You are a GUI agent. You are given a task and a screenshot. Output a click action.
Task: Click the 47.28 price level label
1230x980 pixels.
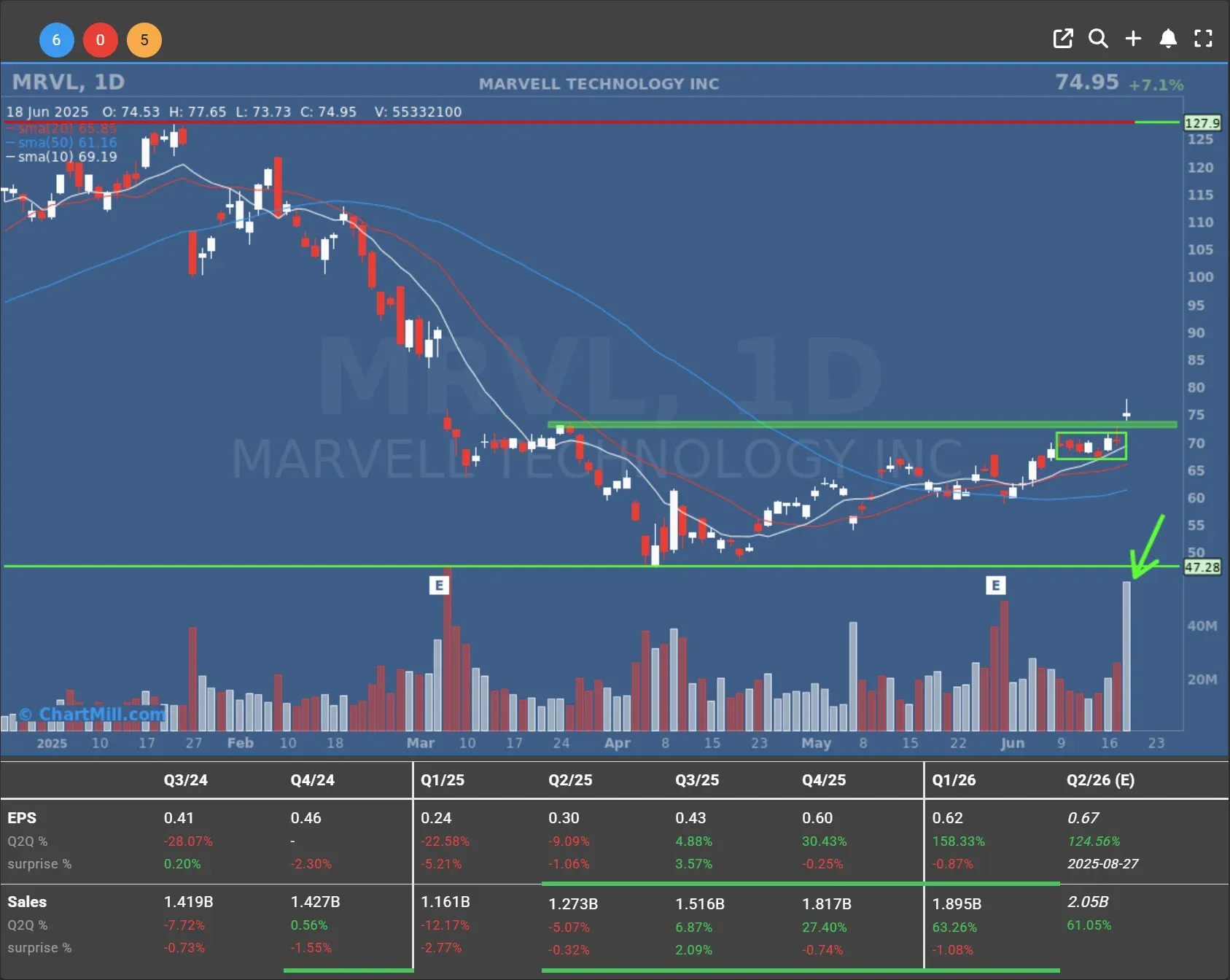click(1202, 567)
